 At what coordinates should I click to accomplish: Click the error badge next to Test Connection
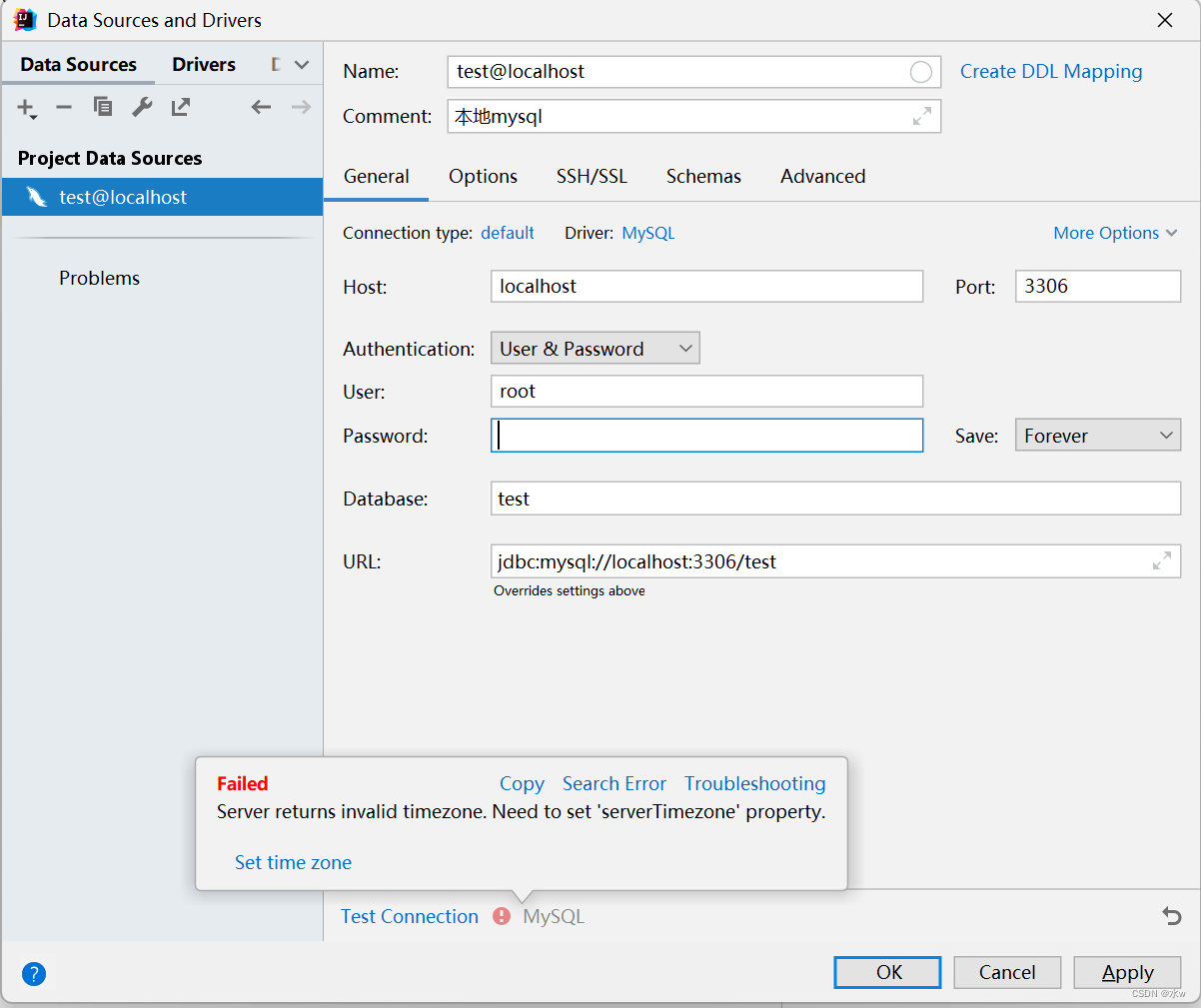(x=501, y=916)
